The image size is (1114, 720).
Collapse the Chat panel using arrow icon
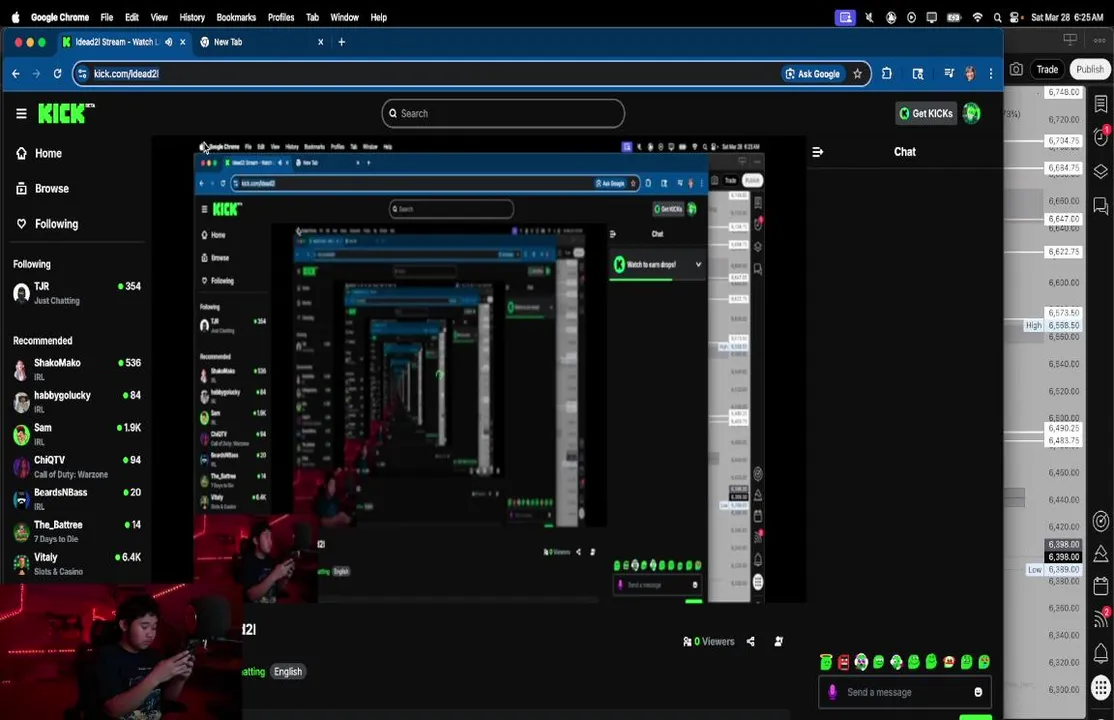818,152
